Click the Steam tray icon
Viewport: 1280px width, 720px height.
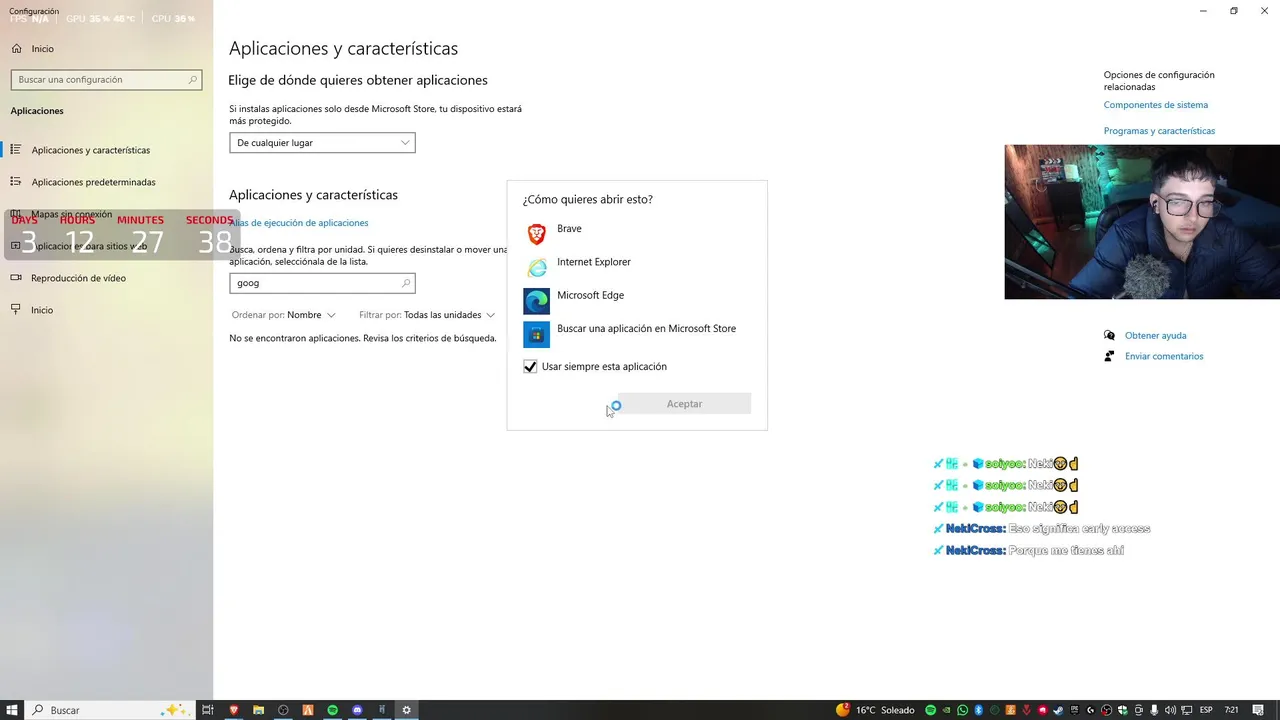coord(1058,710)
